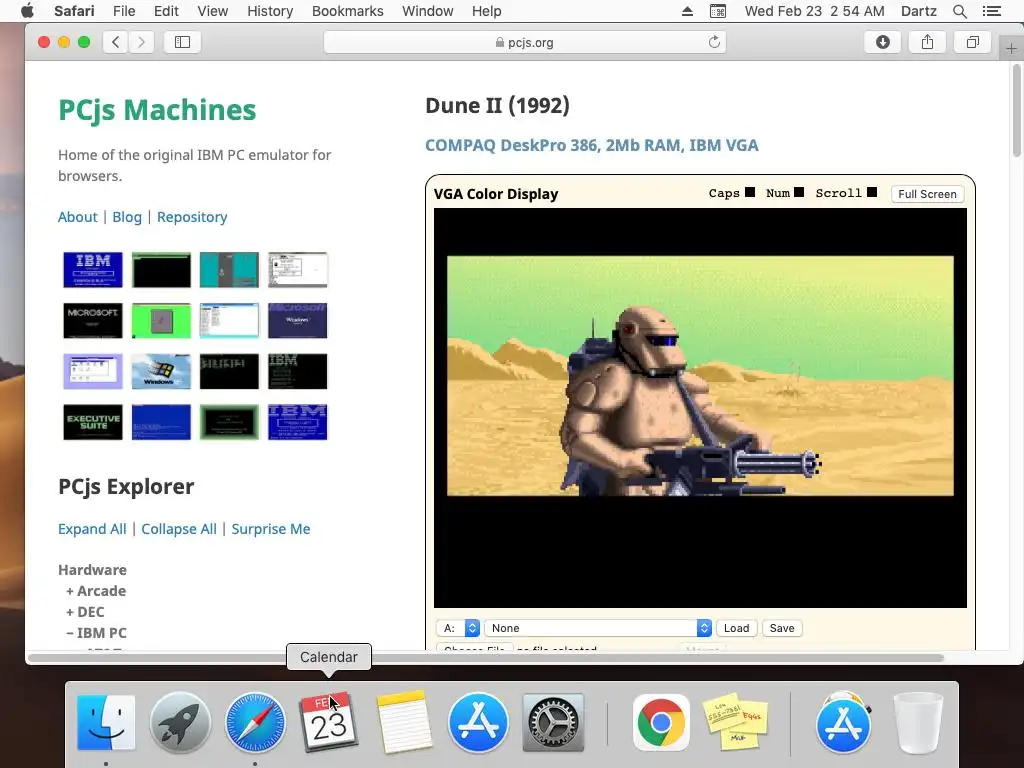
Task: Open the Help menu
Action: (x=487, y=11)
